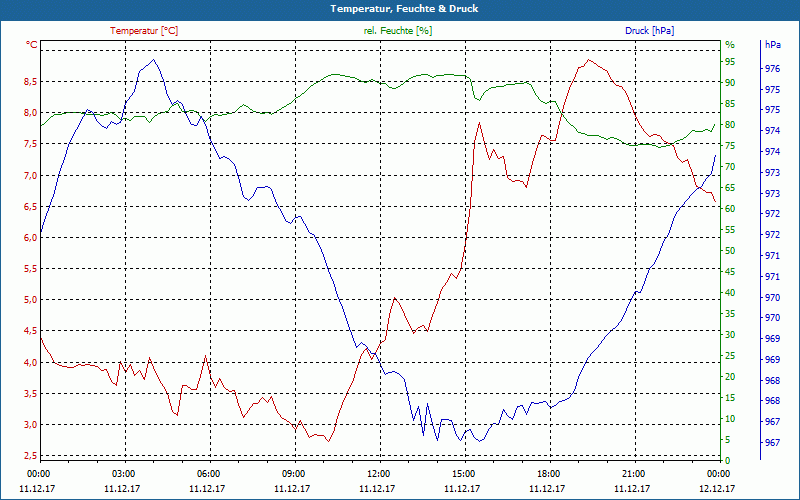Click the green "20" humidity axis value
This screenshot has width=800, height=500.
click(x=730, y=377)
